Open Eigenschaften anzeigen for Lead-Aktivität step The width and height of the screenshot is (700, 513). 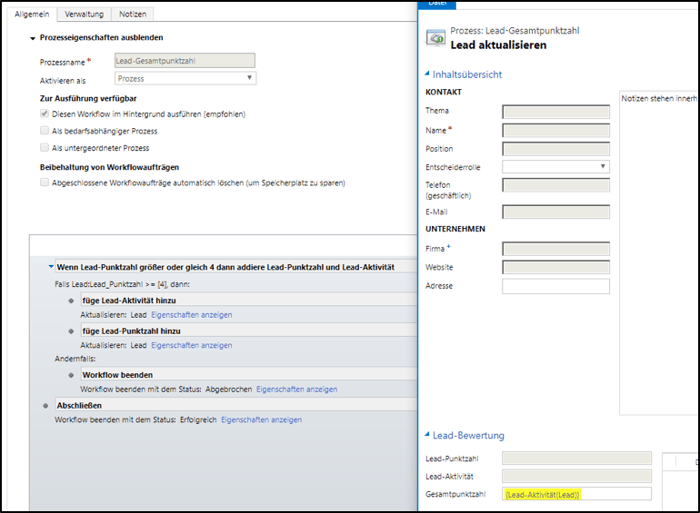pos(192,315)
